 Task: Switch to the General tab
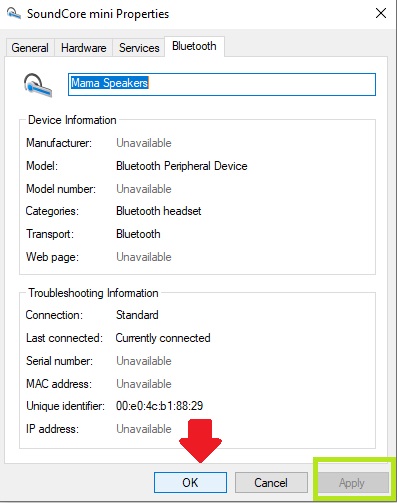30,48
